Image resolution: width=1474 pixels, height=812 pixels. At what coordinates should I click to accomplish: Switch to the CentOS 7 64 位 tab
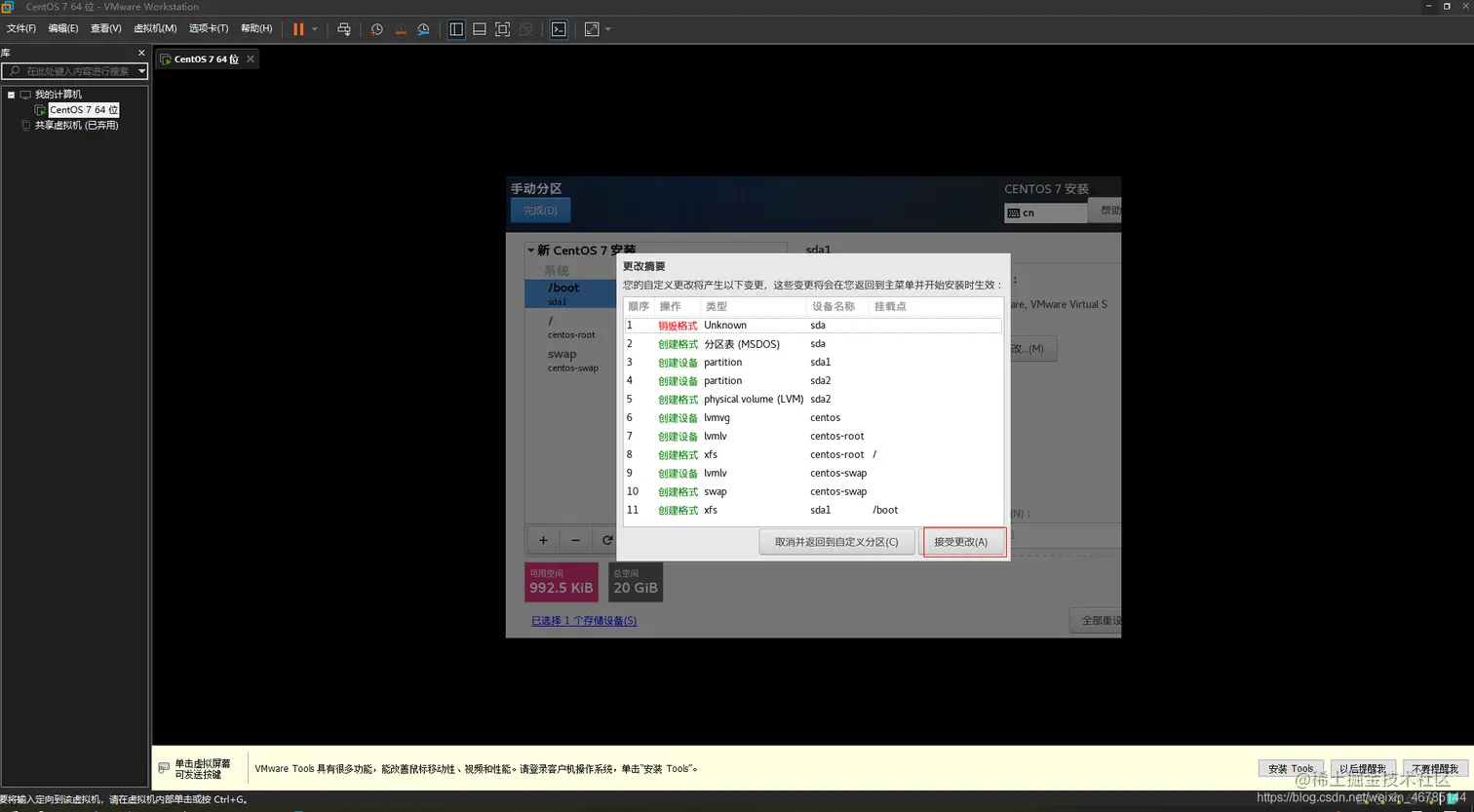pyautogui.click(x=206, y=59)
